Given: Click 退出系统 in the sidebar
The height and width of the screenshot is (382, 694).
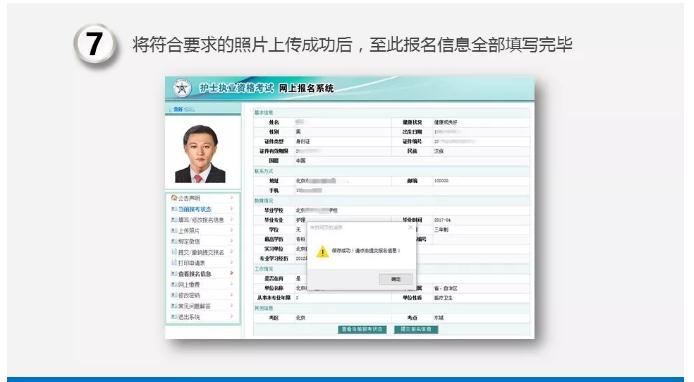Looking at the screenshot, I should tap(189, 317).
